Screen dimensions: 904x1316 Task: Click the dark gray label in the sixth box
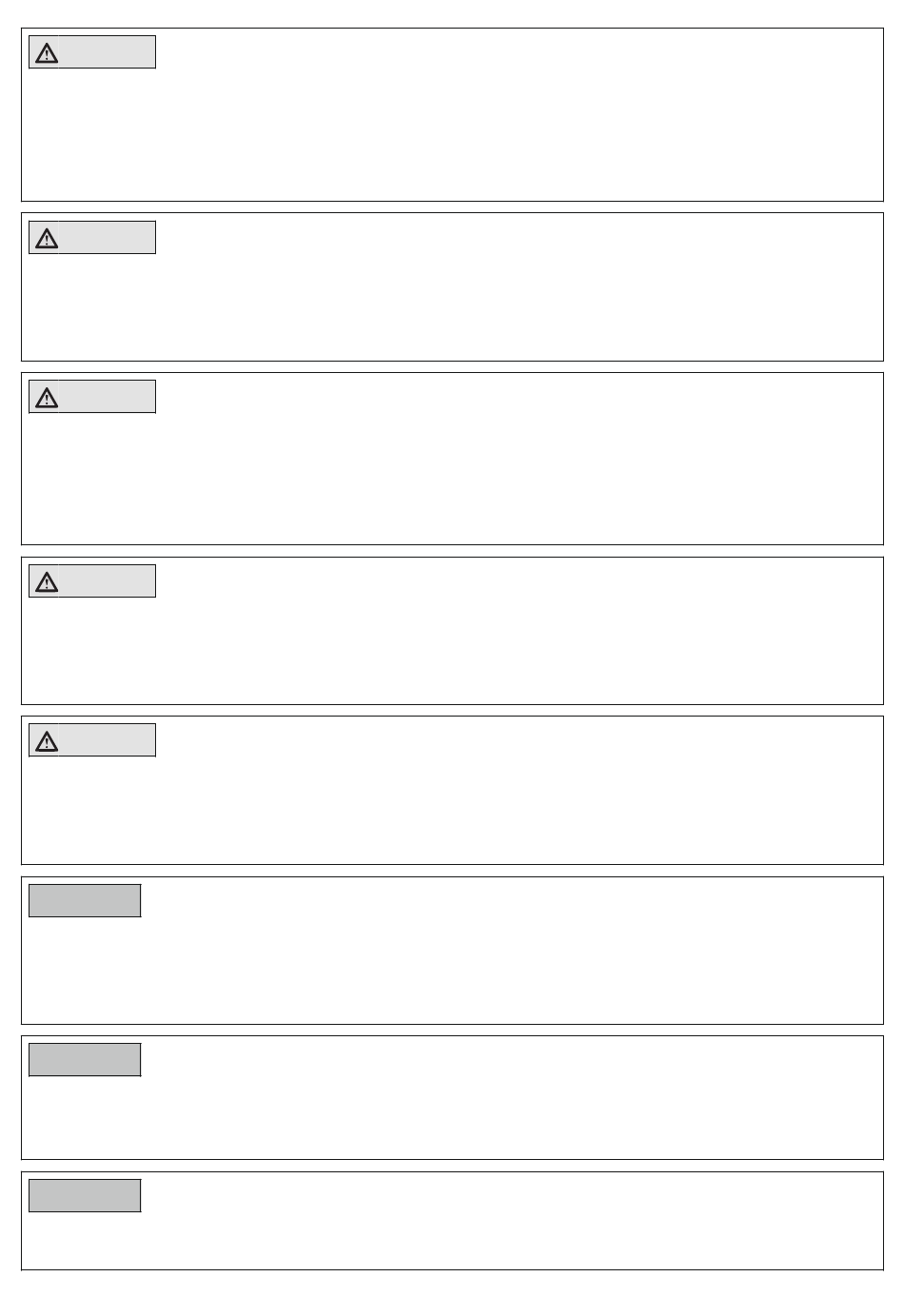click(x=85, y=901)
